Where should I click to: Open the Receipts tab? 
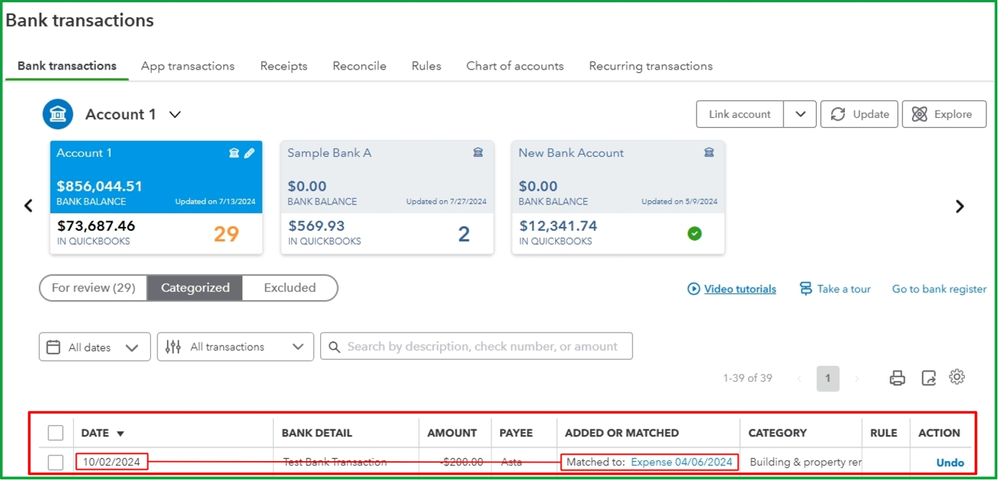coord(284,66)
